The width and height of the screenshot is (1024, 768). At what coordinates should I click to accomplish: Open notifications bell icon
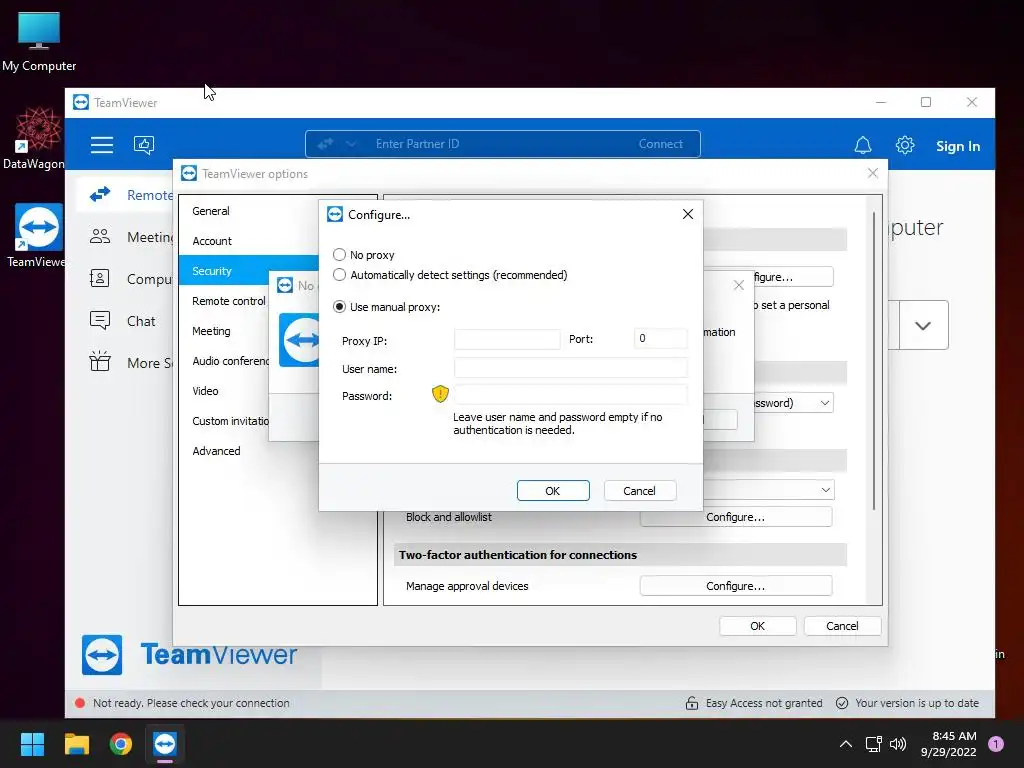[x=863, y=145]
